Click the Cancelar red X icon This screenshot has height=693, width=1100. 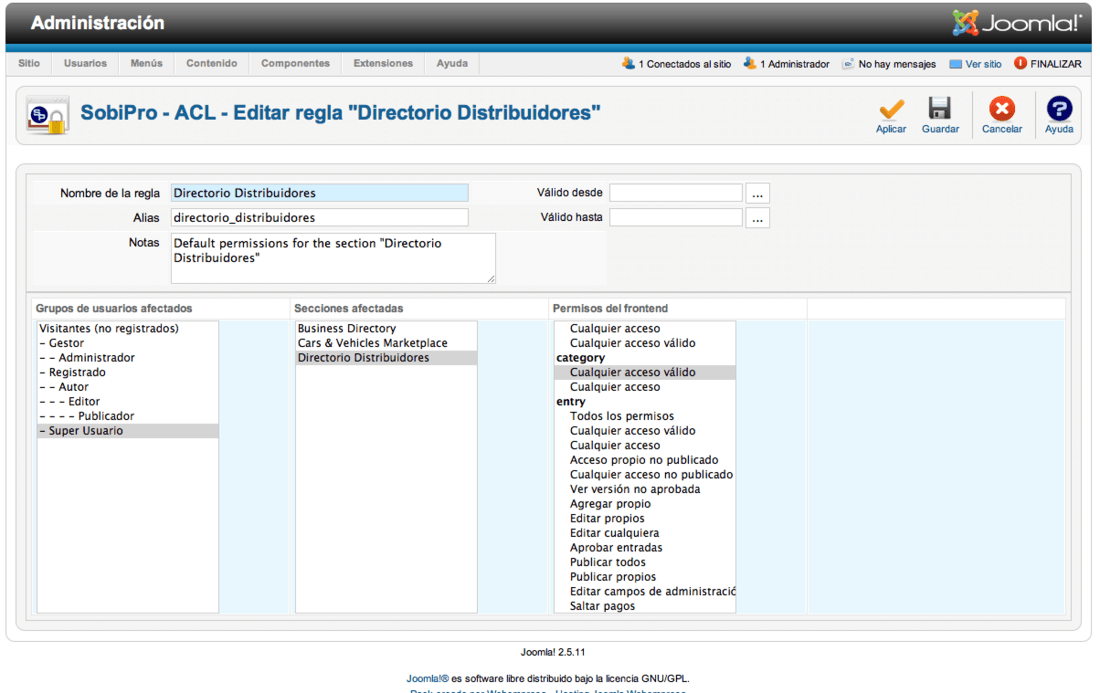[1002, 109]
